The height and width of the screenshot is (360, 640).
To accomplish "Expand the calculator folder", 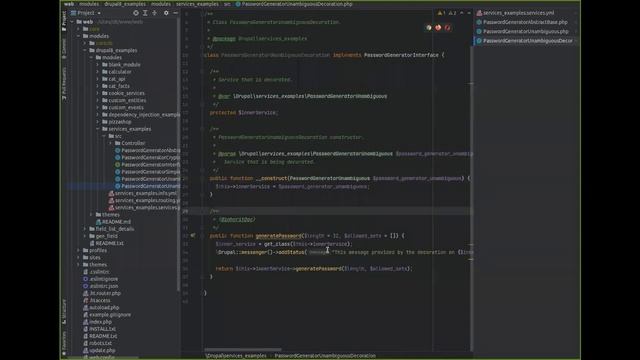I will click(x=98, y=72).
